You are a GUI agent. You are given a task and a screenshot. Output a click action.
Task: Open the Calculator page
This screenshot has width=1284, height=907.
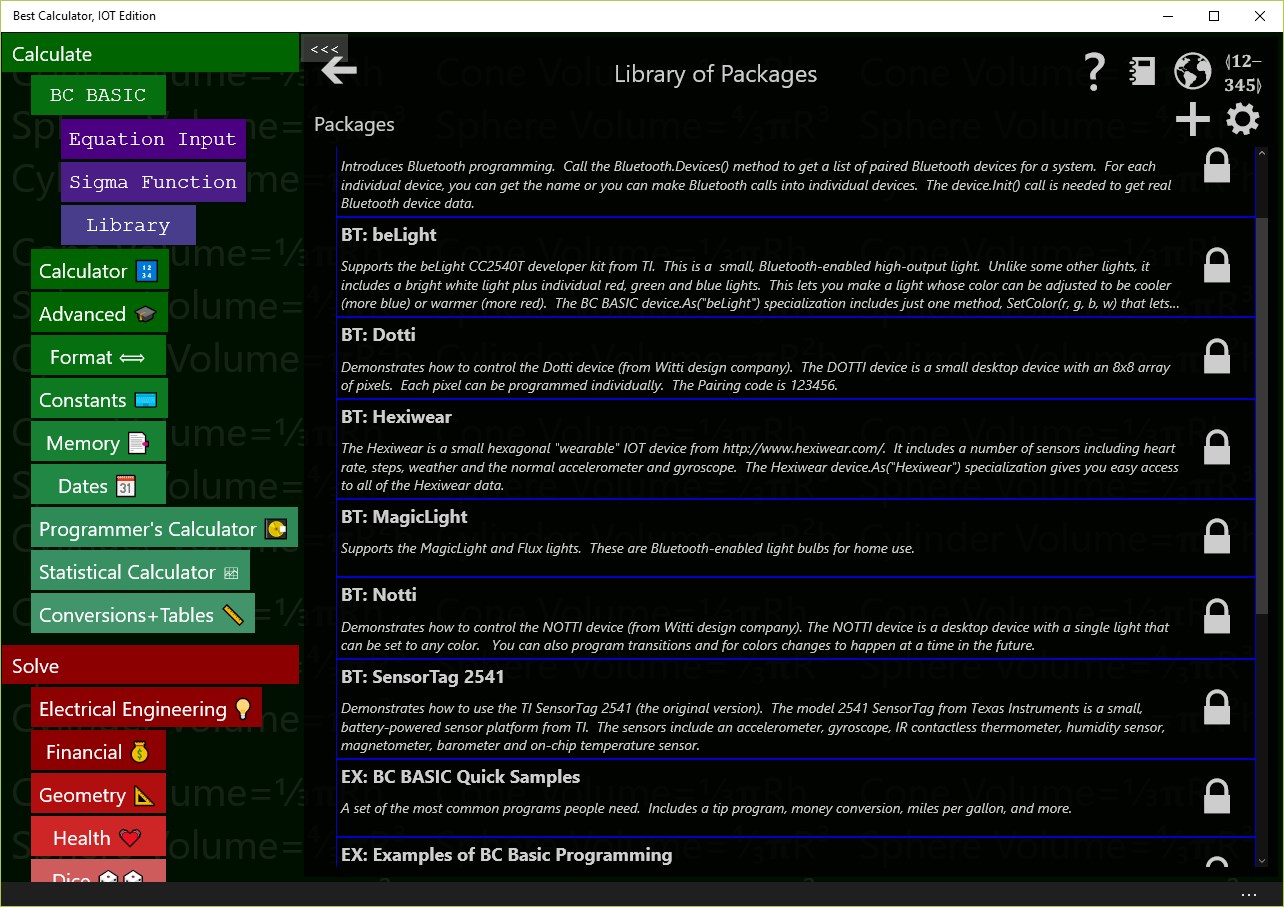click(x=98, y=271)
